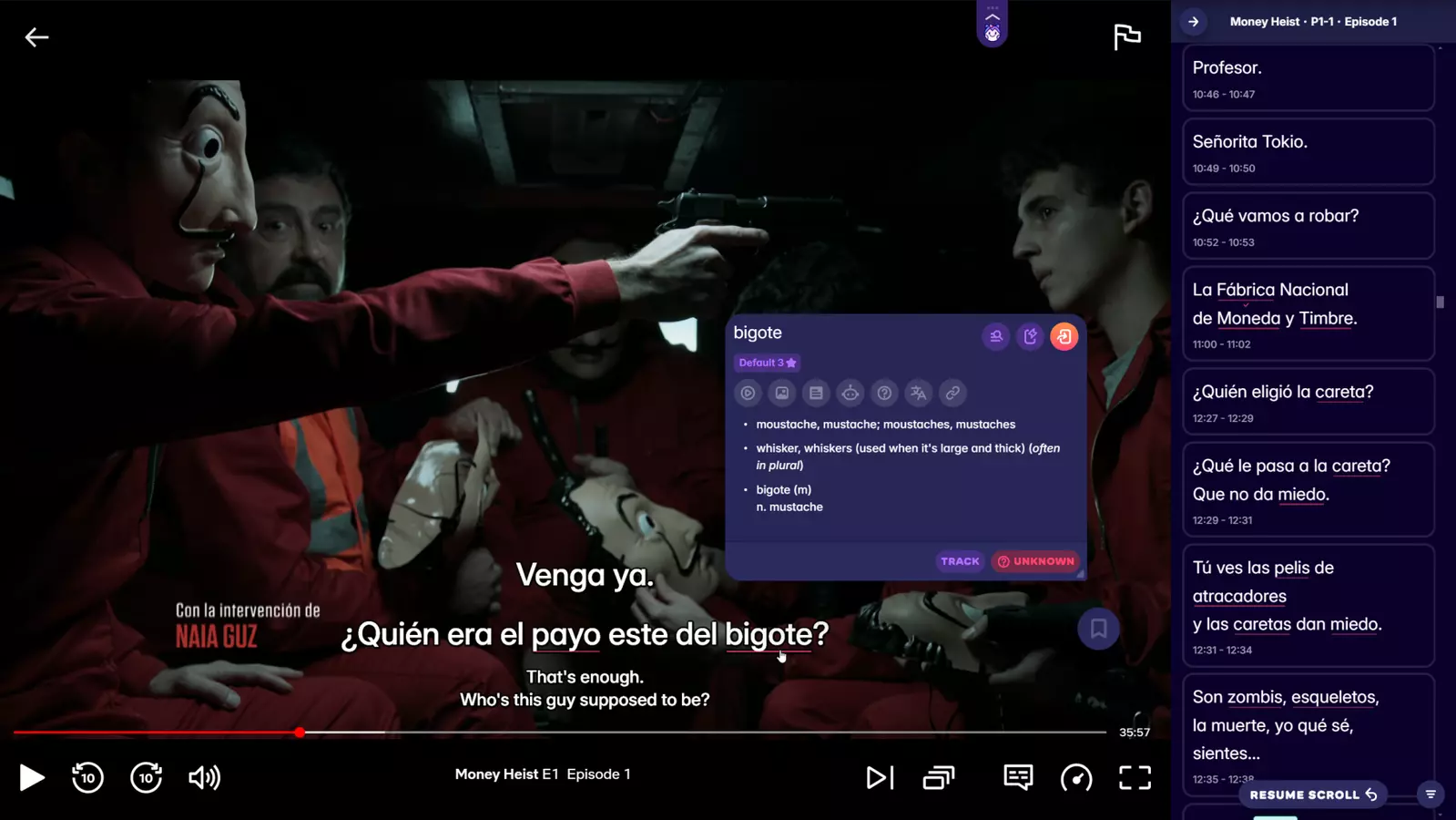The width and height of the screenshot is (1456, 820).
Task: Open the text notes icon in popup
Action: click(816, 393)
